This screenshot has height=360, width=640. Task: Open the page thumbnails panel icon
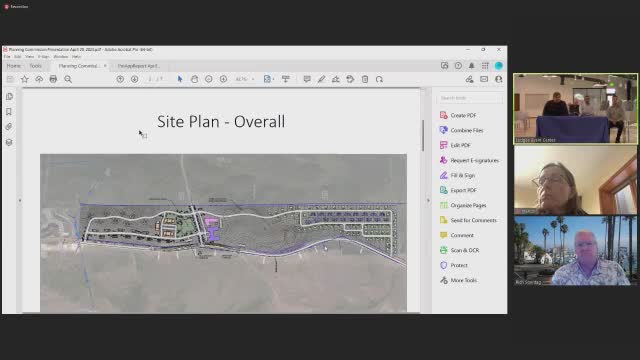click(x=9, y=97)
